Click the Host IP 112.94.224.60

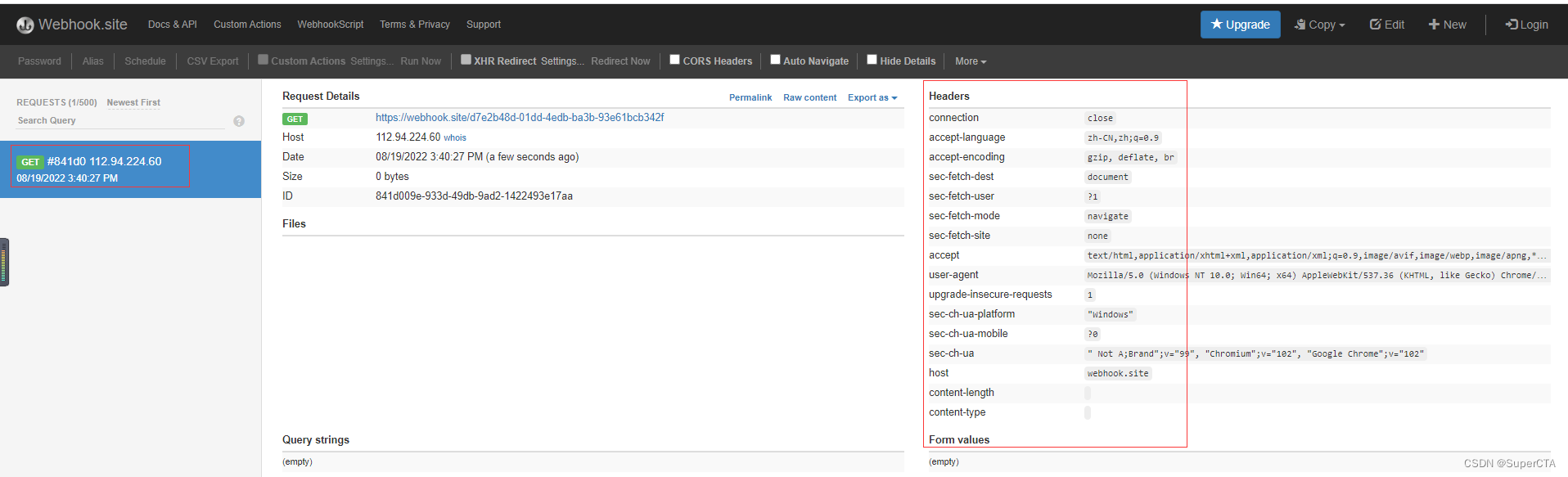pyautogui.click(x=408, y=137)
